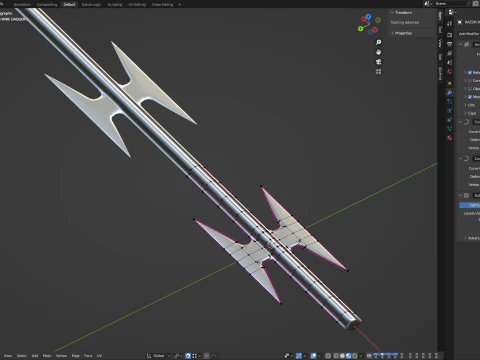Switch to the UV Editing workspace tab
480x360 pixels.
[137, 5]
